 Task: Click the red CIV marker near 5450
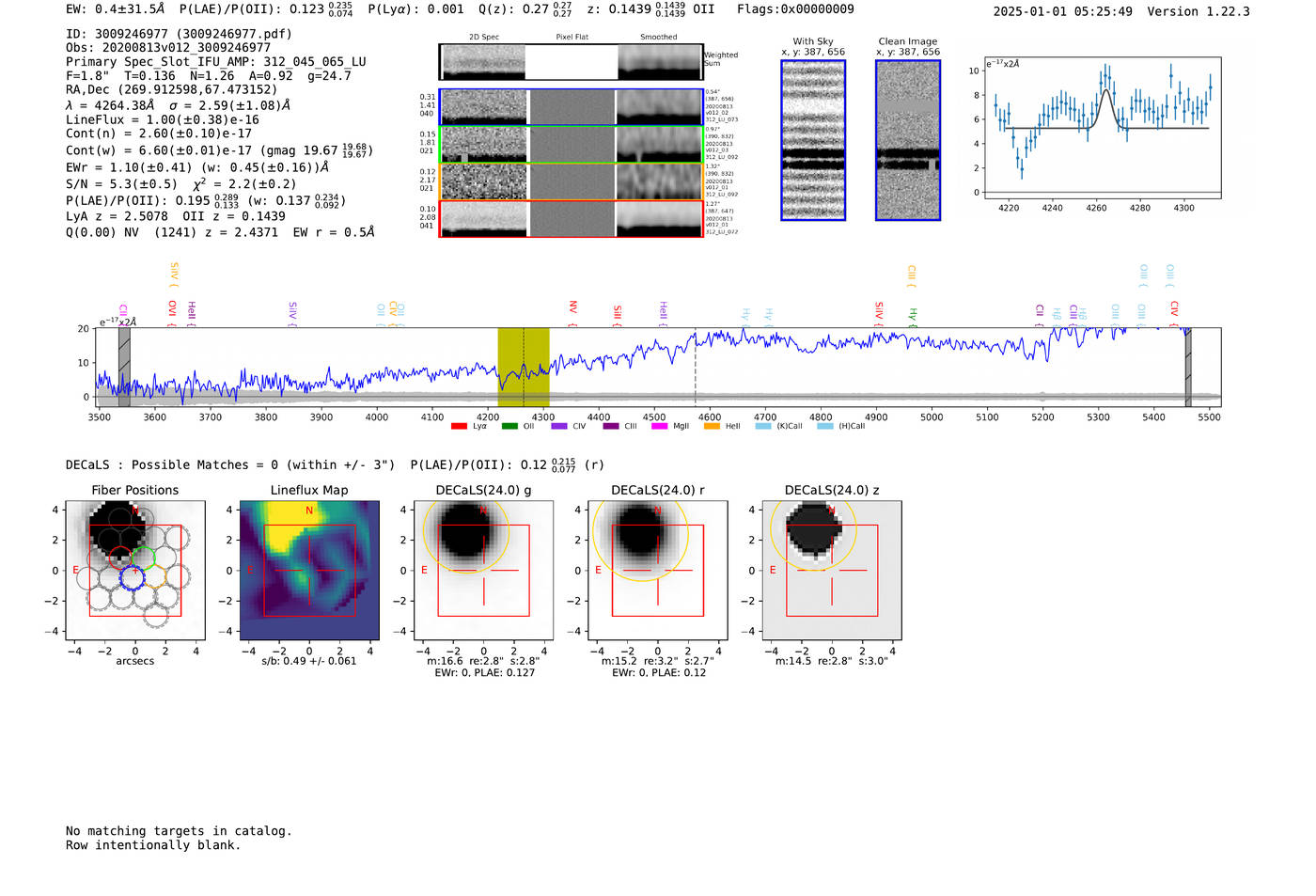click(x=1174, y=311)
